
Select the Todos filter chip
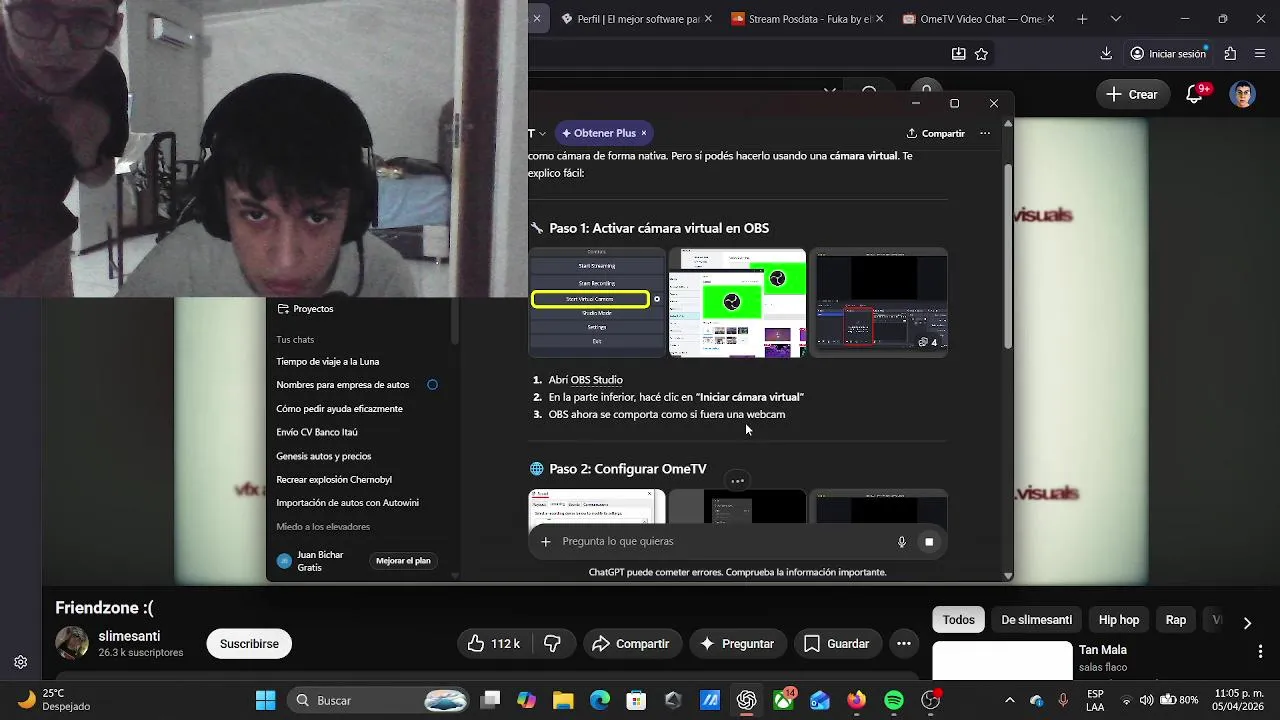pos(958,620)
